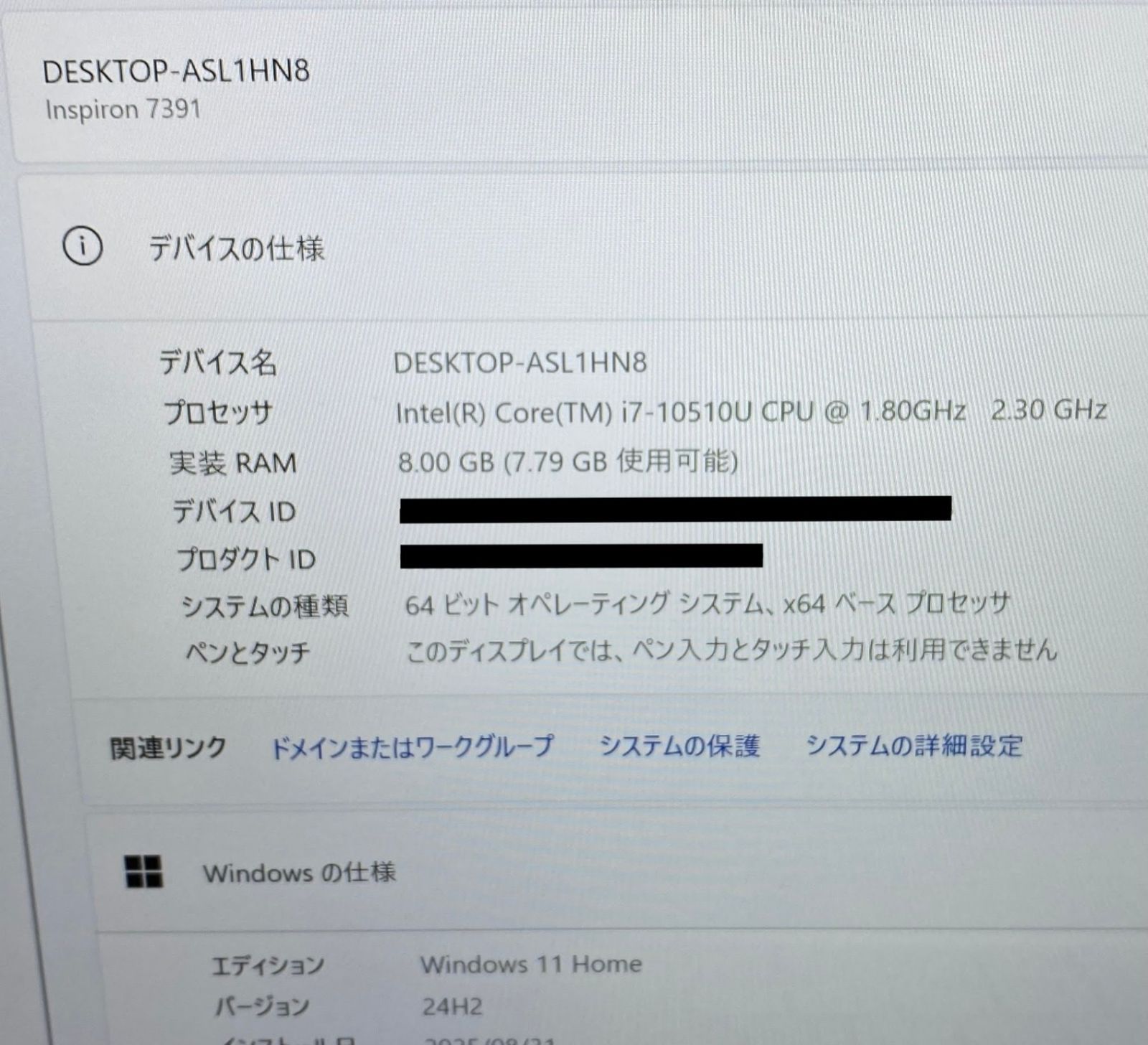Click the DESKTOP-ASL1HN8 title at top
Screen dimensions: 1148x1045
[x=177, y=71]
